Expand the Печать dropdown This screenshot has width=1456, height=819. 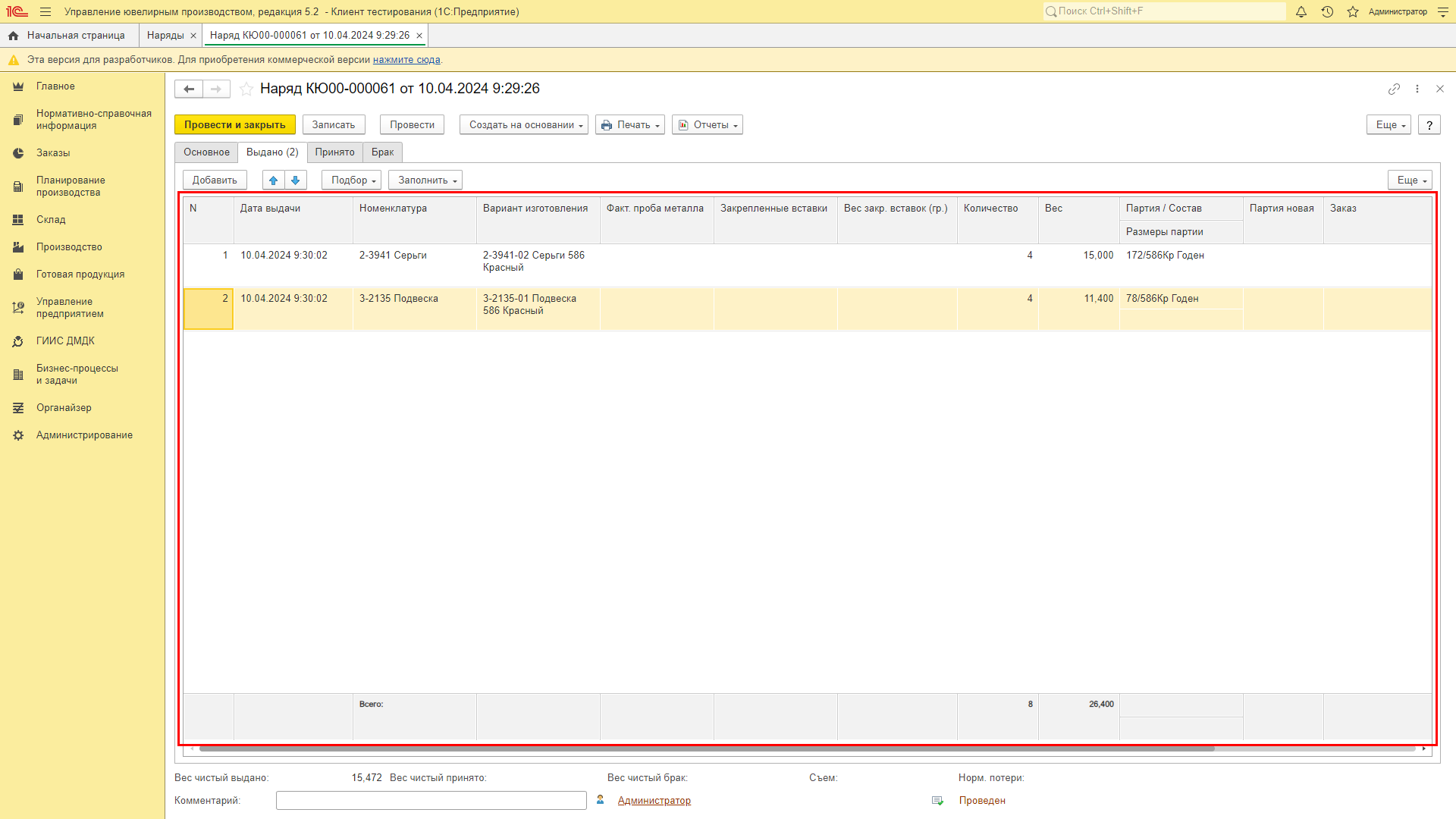630,125
